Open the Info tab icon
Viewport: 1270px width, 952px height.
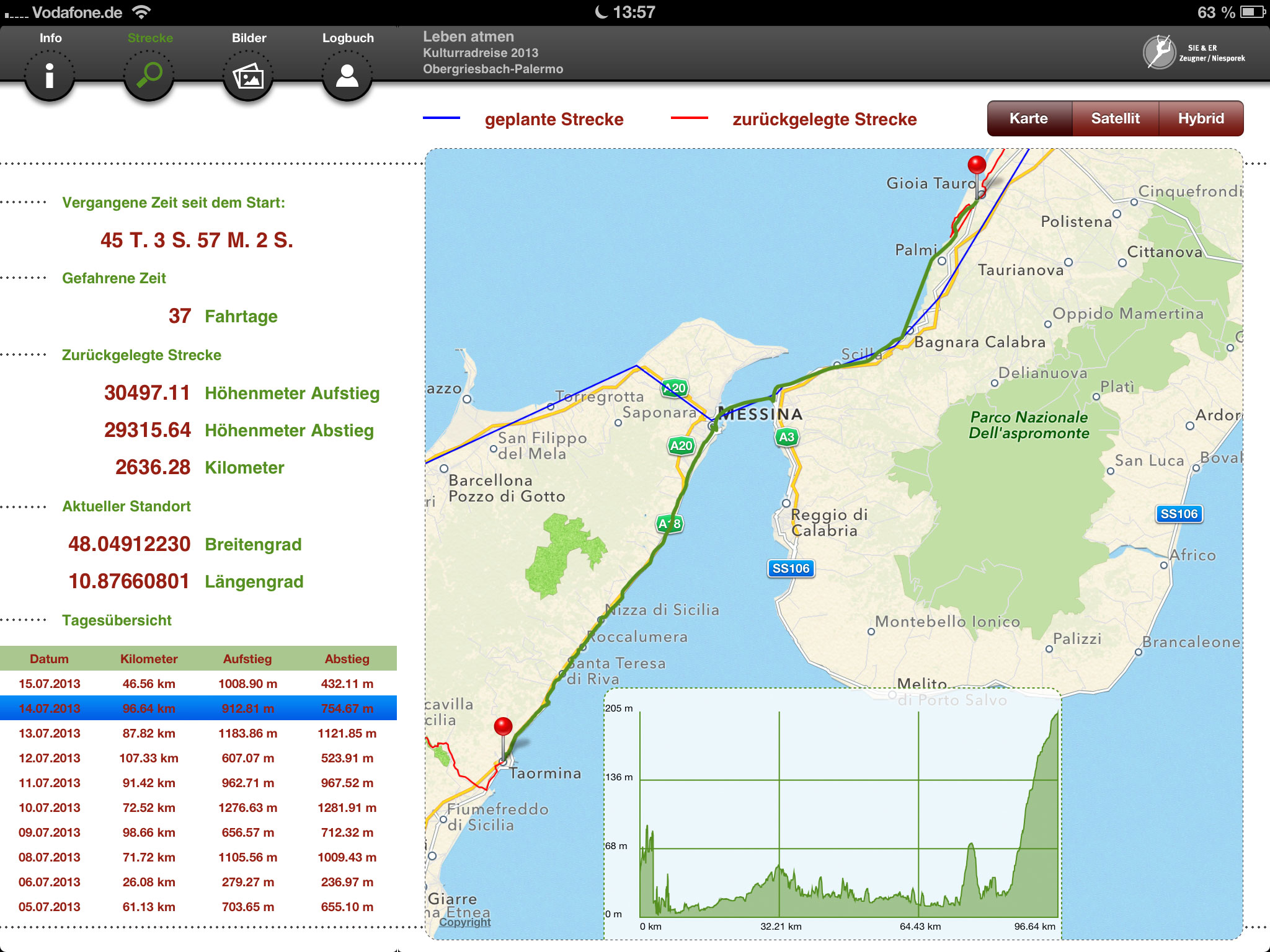pos(50,76)
